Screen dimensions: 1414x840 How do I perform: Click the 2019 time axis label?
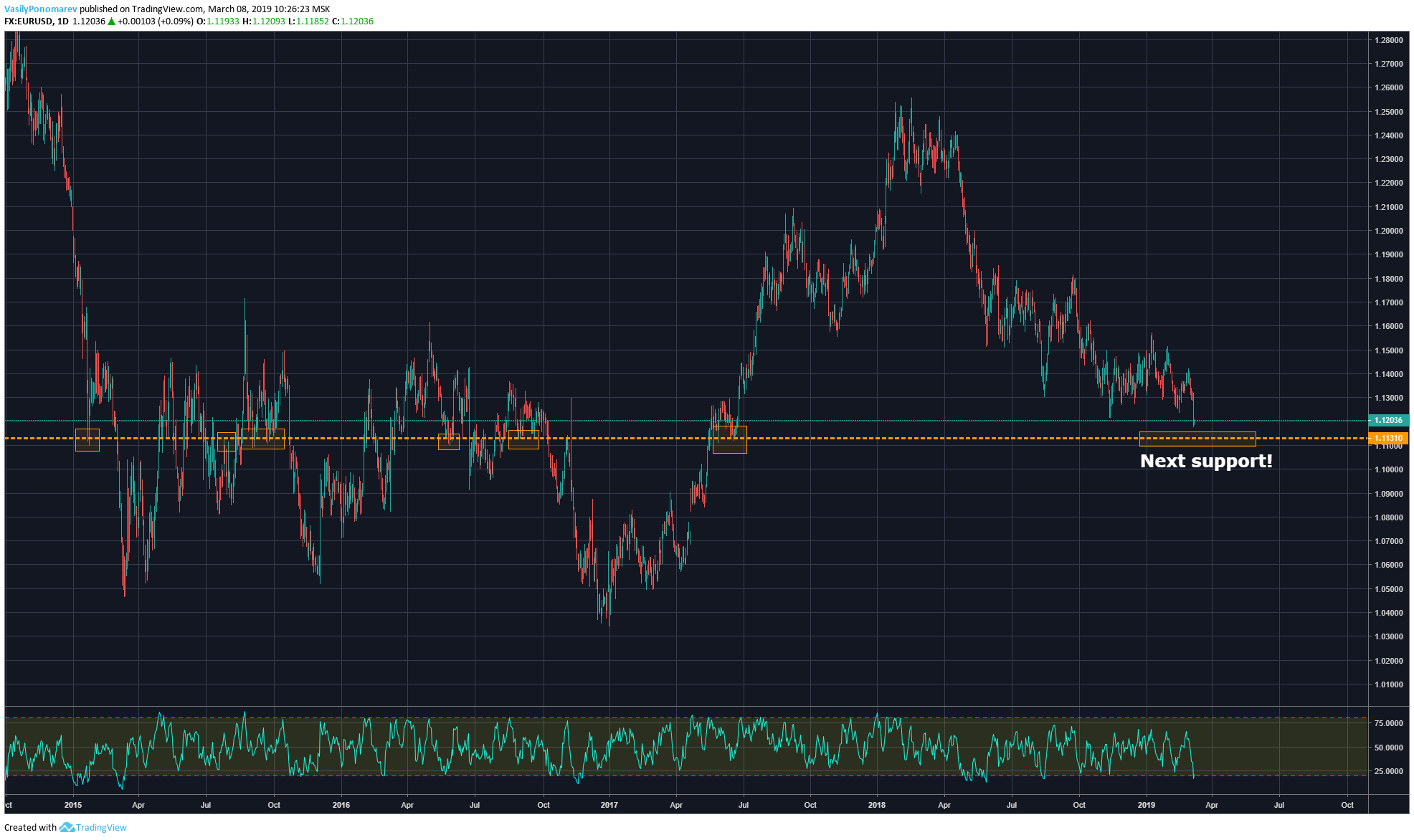point(1146,805)
